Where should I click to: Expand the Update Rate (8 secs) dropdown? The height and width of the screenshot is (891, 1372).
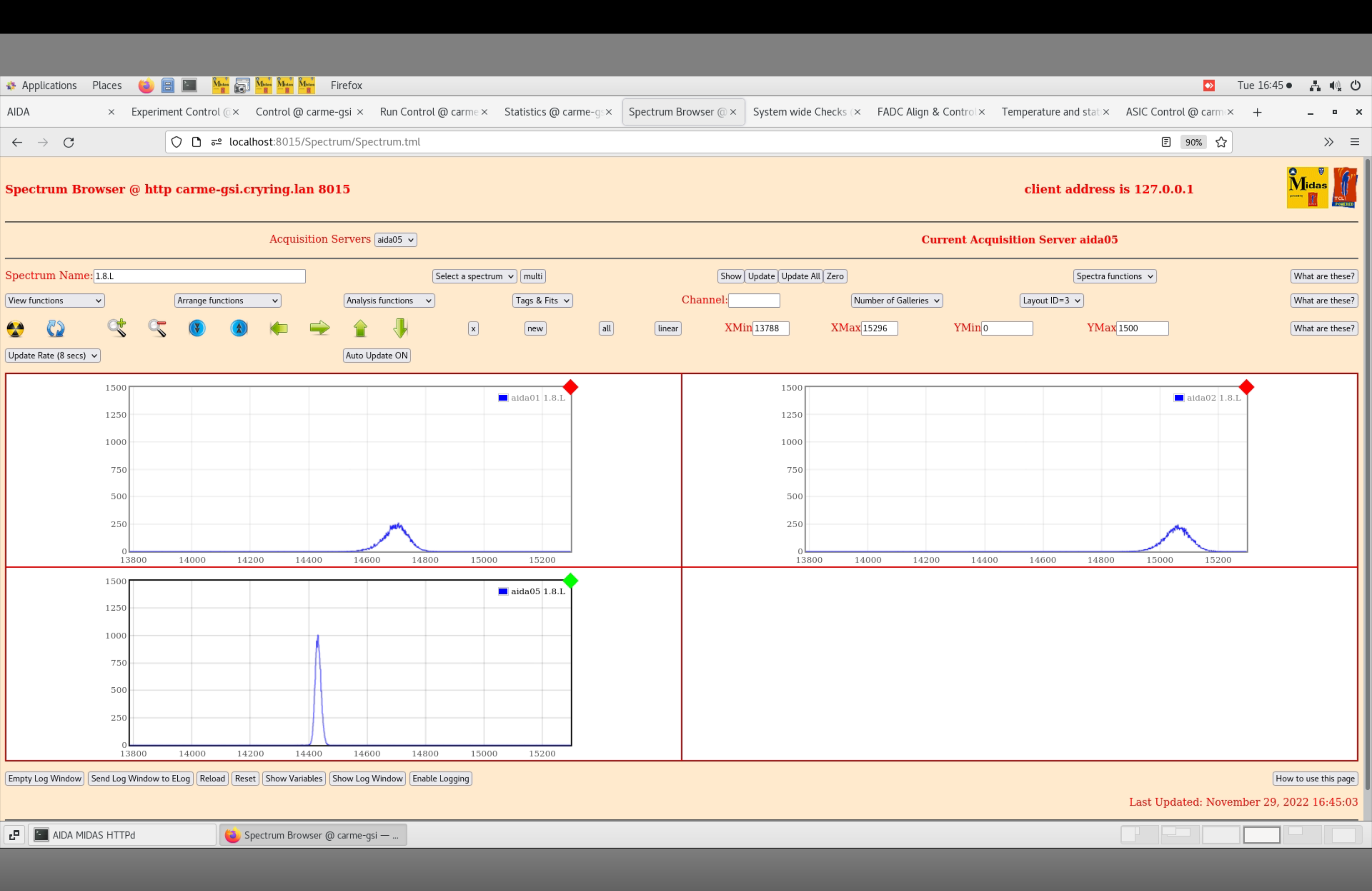pos(53,356)
